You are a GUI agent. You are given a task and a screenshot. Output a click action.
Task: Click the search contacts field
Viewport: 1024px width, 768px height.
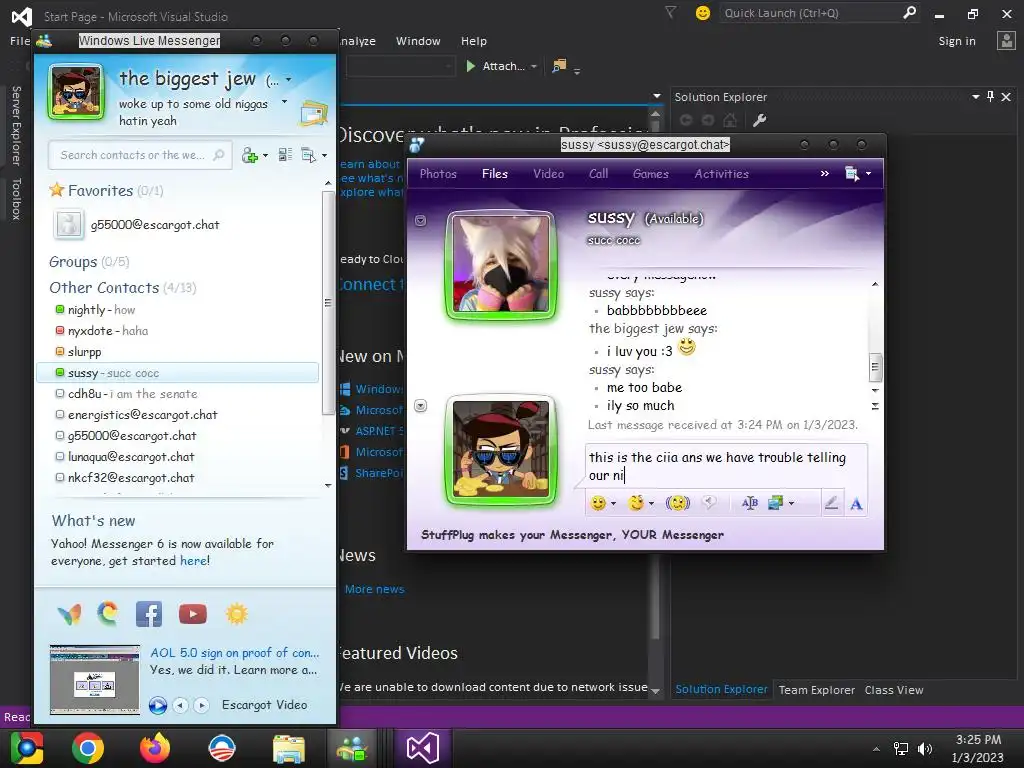[140, 155]
